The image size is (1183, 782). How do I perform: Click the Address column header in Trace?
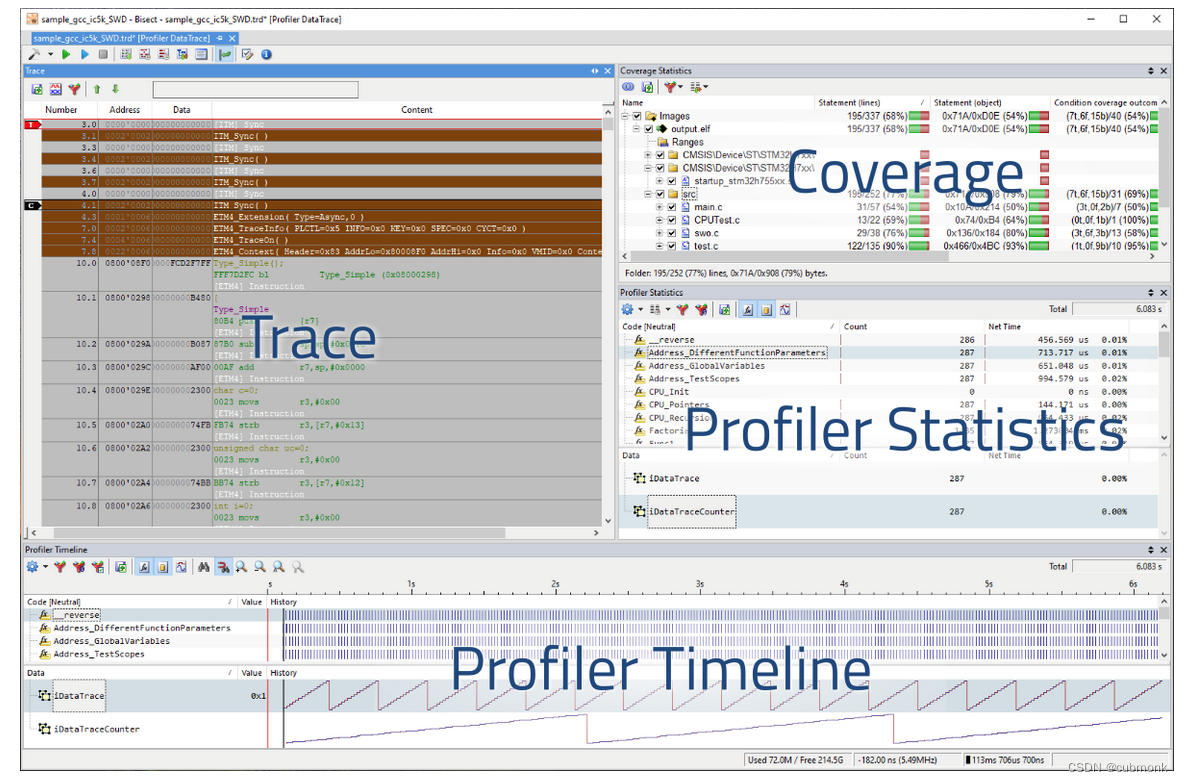(124, 109)
